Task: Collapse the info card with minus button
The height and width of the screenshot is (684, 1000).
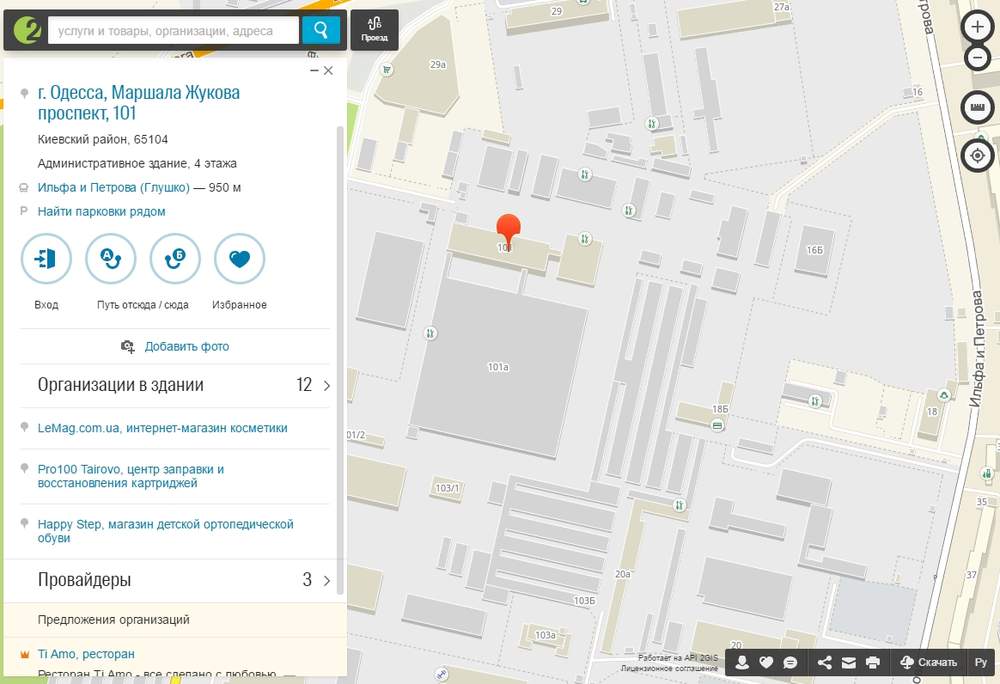Action: [x=314, y=70]
